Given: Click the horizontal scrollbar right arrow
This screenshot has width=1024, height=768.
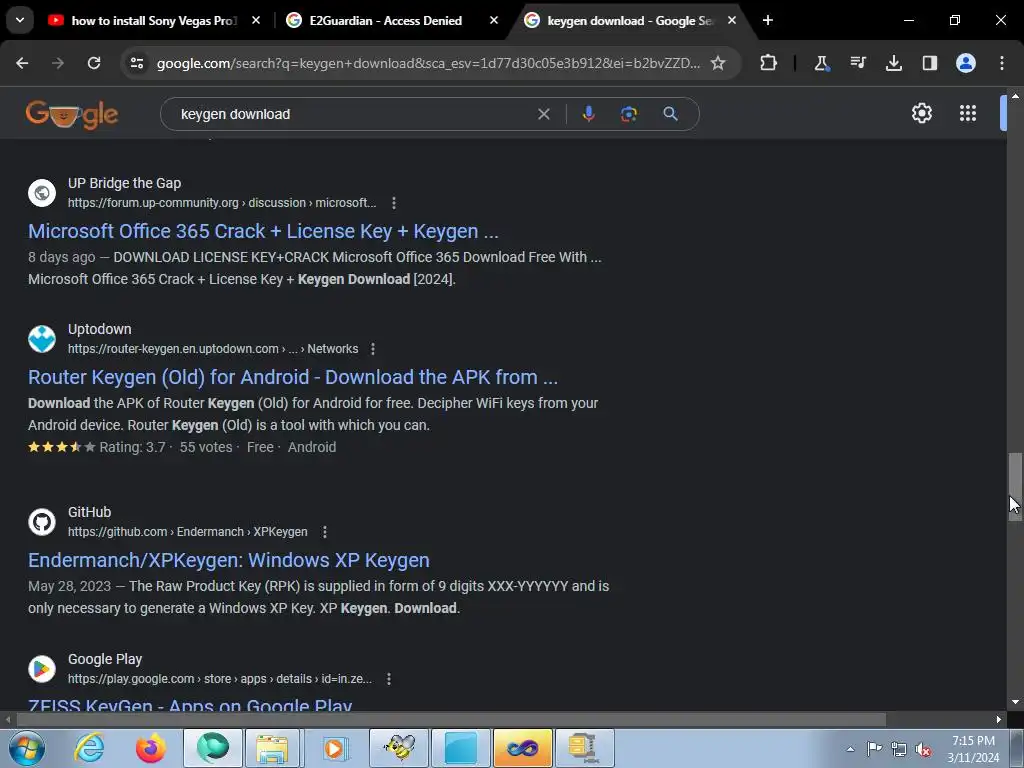Looking at the screenshot, I should tap(999, 720).
